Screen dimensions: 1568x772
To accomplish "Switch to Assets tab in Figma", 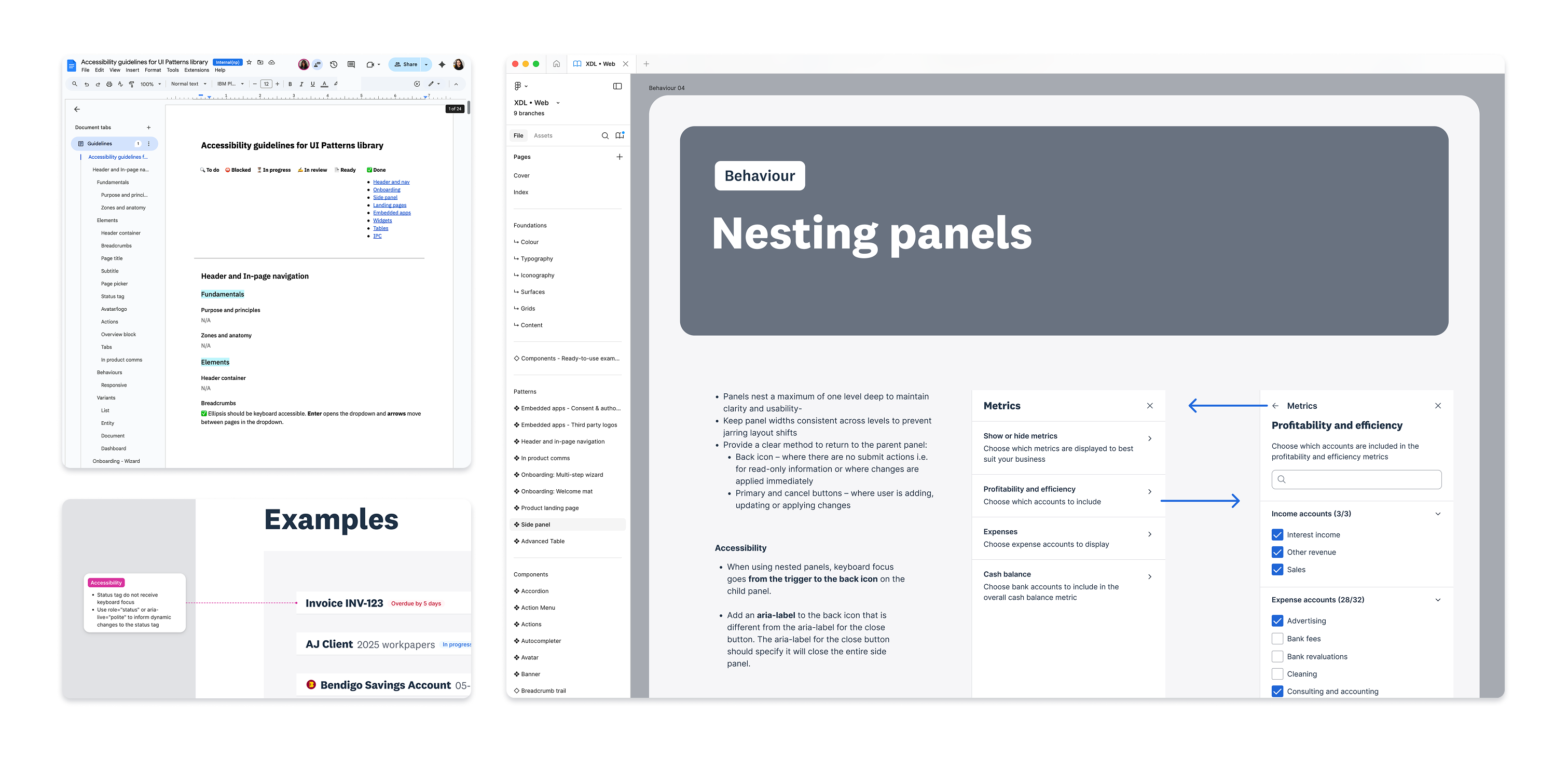I will click(x=543, y=136).
